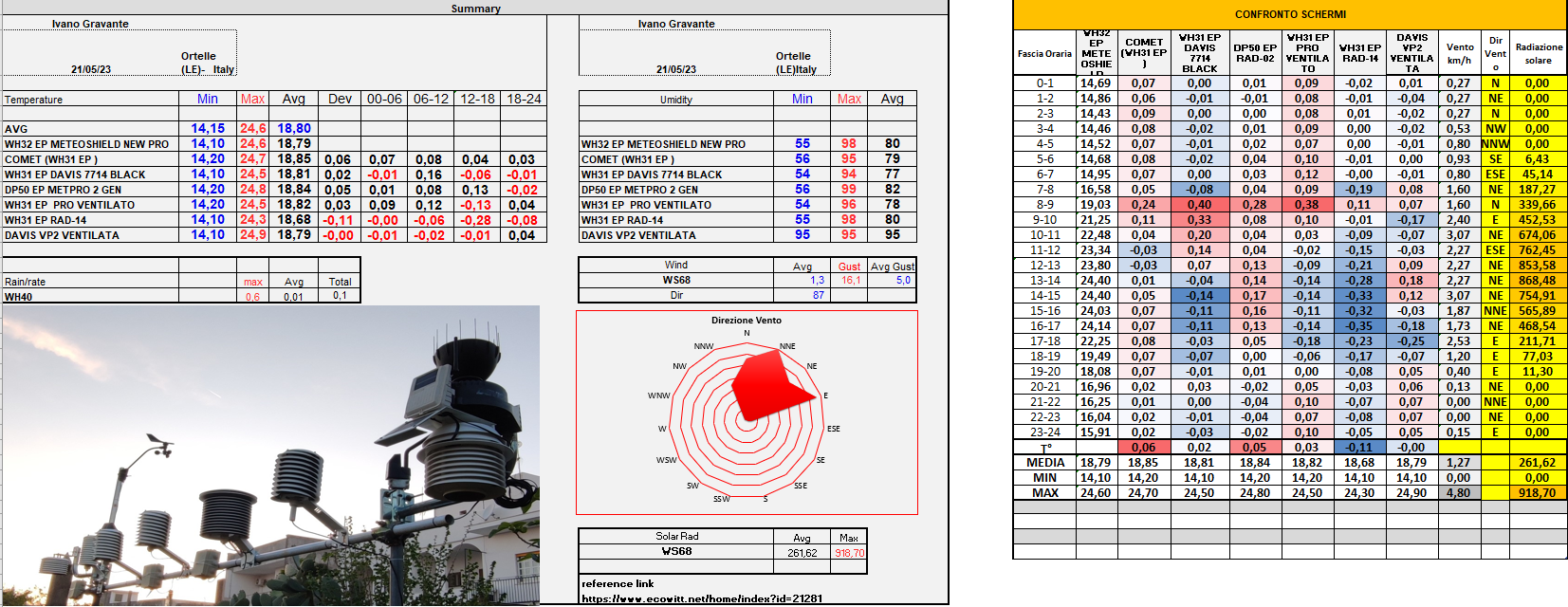
Task: Select the Dev column header
Action: (340, 99)
